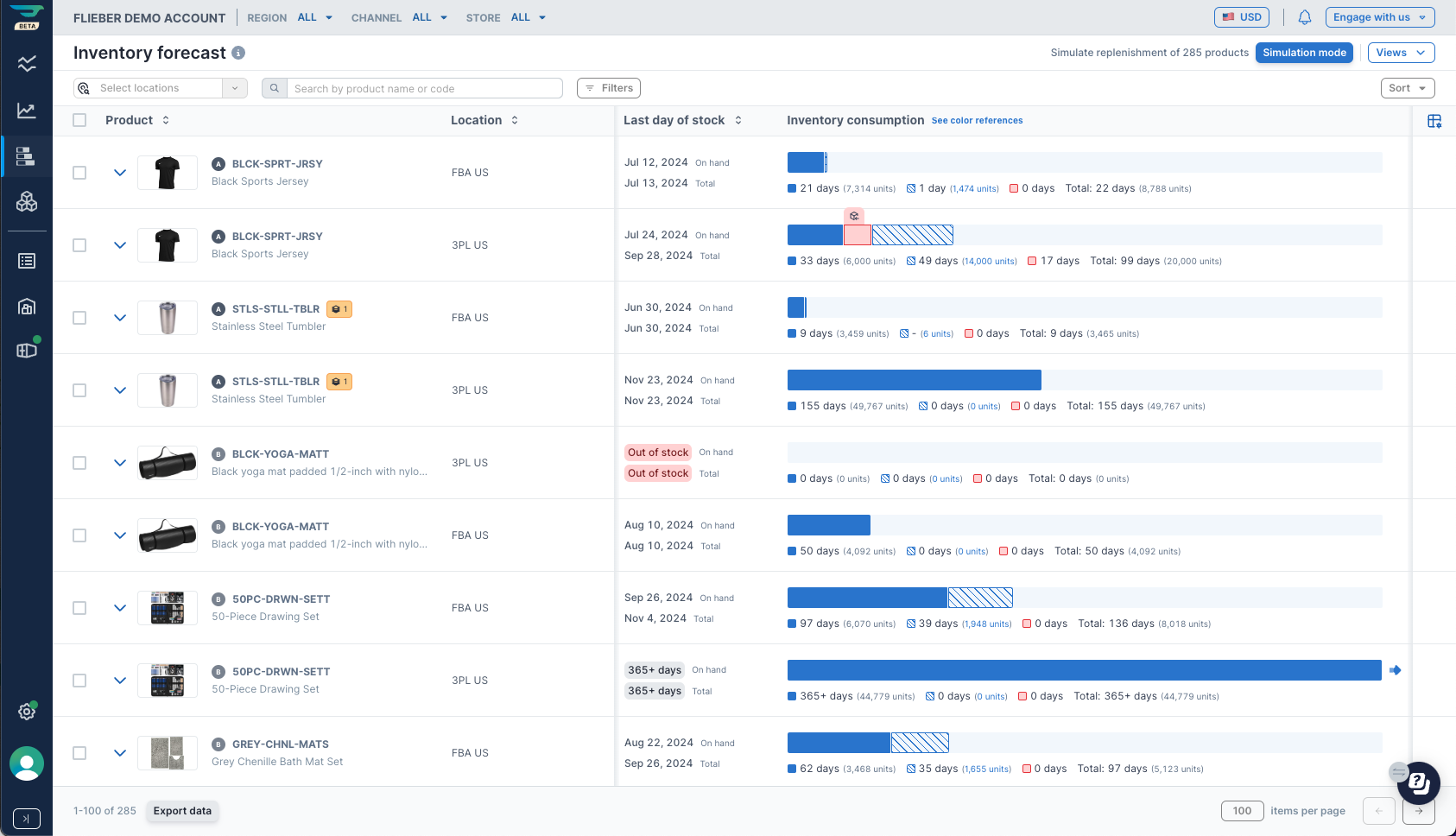Click the notifications bell icon
Screen dimensions: 1456x836
[x=1305, y=16]
